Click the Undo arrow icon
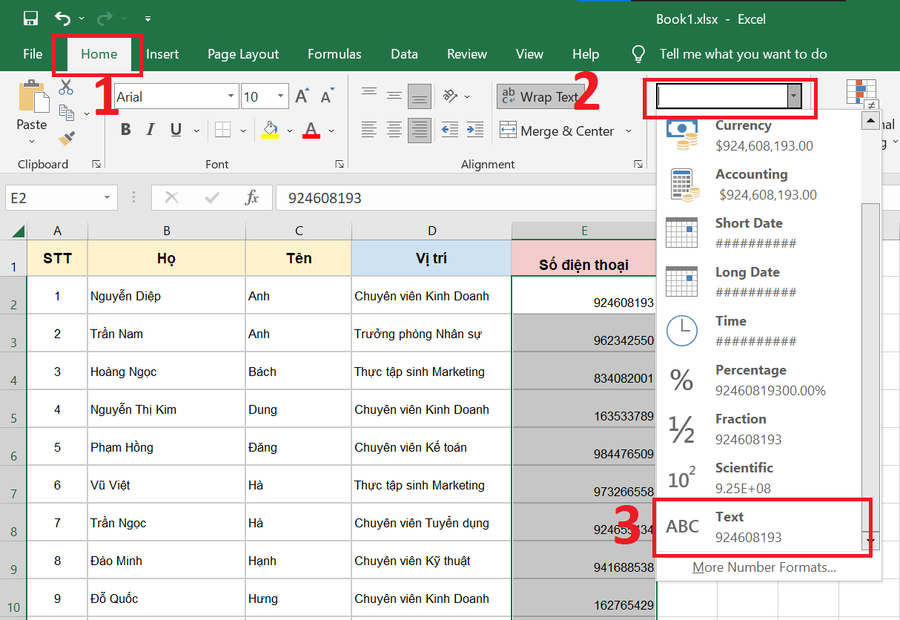The width and height of the screenshot is (900, 620). pos(63,18)
